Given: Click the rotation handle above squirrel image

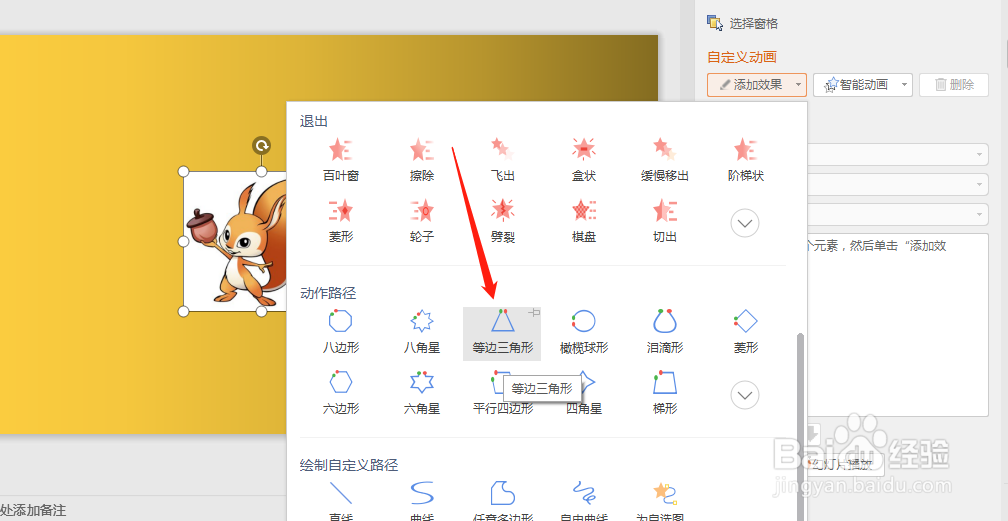Looking at the screenshot, I should click(261, 145).
